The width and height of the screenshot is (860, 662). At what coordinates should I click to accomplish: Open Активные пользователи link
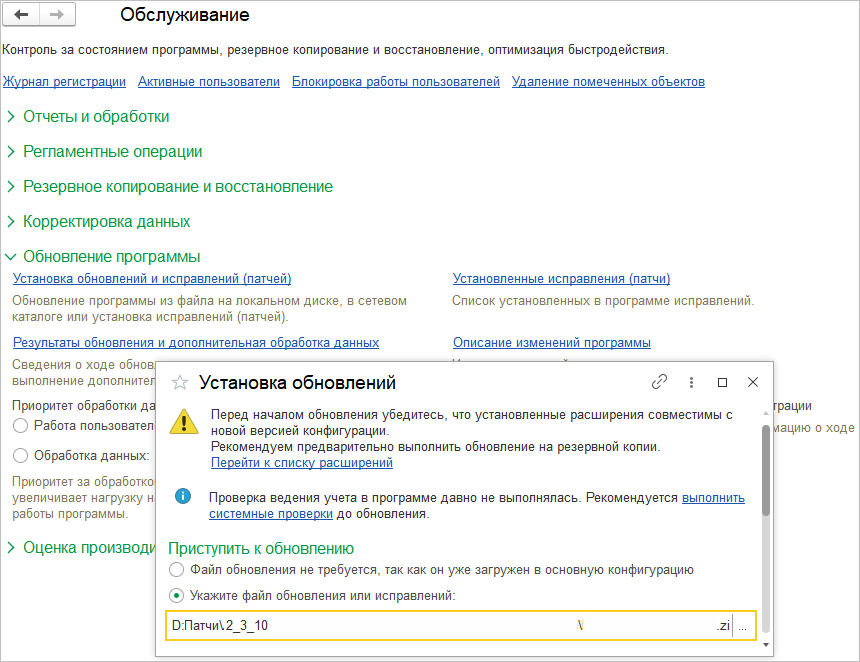click(x=209, y=82)
